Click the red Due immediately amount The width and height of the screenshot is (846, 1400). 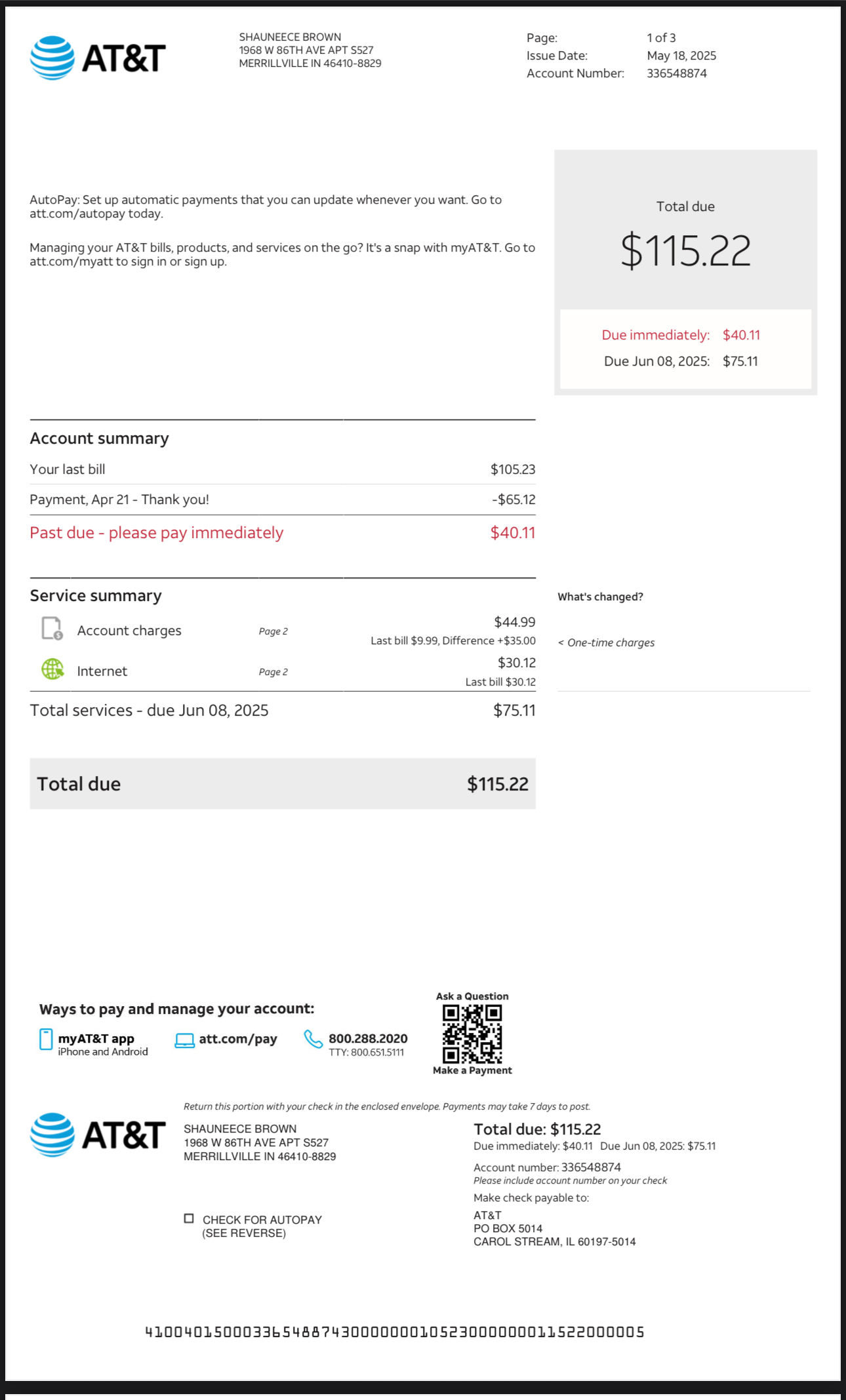[741, 335]
